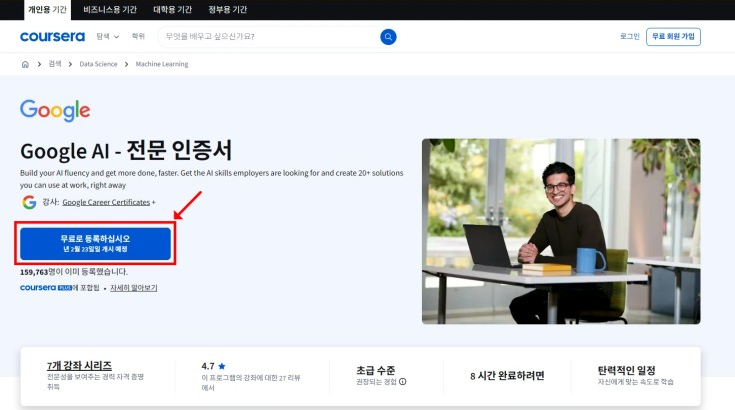This screenshot has height=410, width=735.
Task: Click the Machine Learning breadcrumb link
Action: (162, 64)
